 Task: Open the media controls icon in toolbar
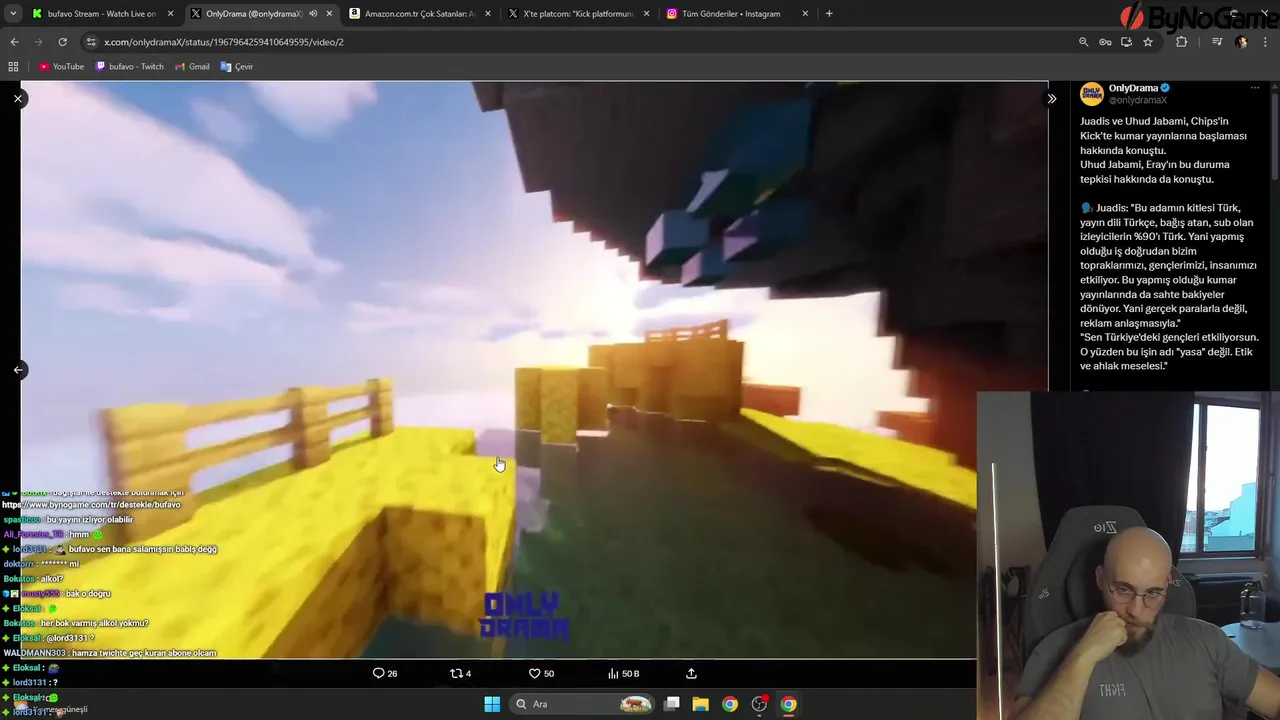[x=1216, y=42]
